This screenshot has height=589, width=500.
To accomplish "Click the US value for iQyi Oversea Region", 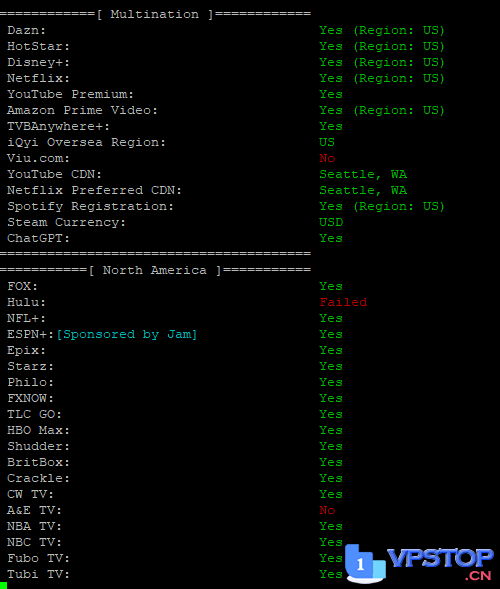I will tap(327, 142).
